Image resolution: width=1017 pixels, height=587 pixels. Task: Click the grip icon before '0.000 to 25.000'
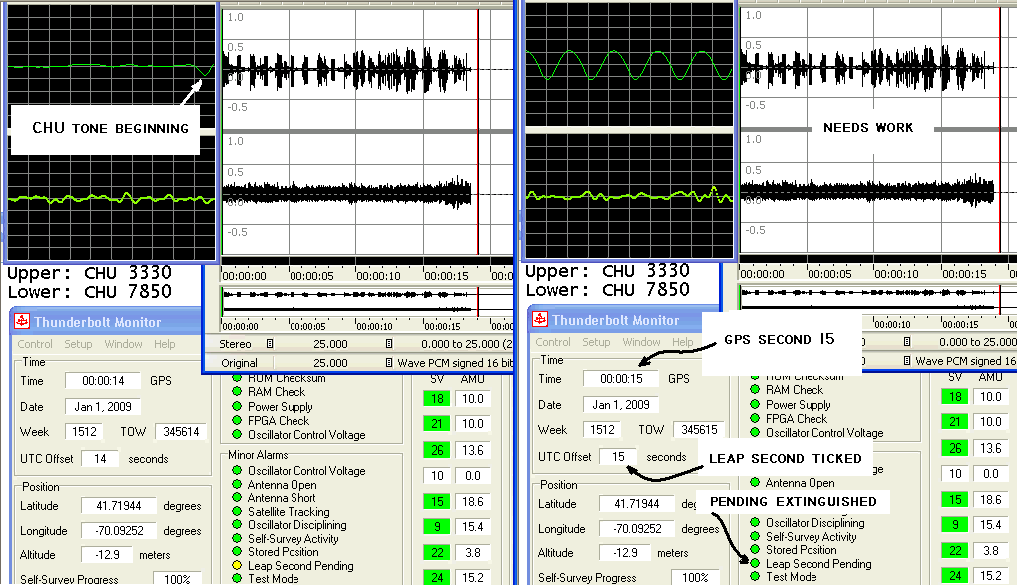[x=389, y=344]
